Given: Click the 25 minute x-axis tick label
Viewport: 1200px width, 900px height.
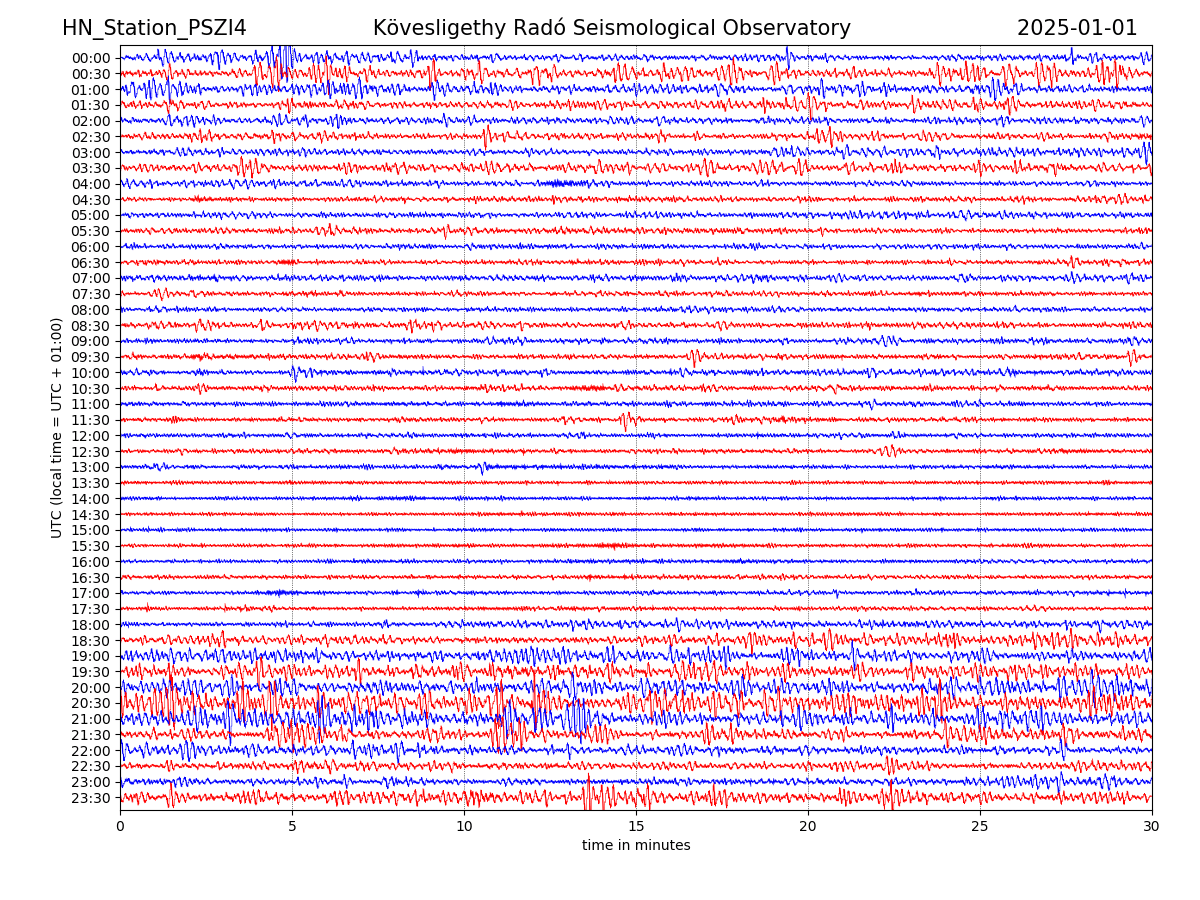Looking at the screenshot, I should 980,827.
